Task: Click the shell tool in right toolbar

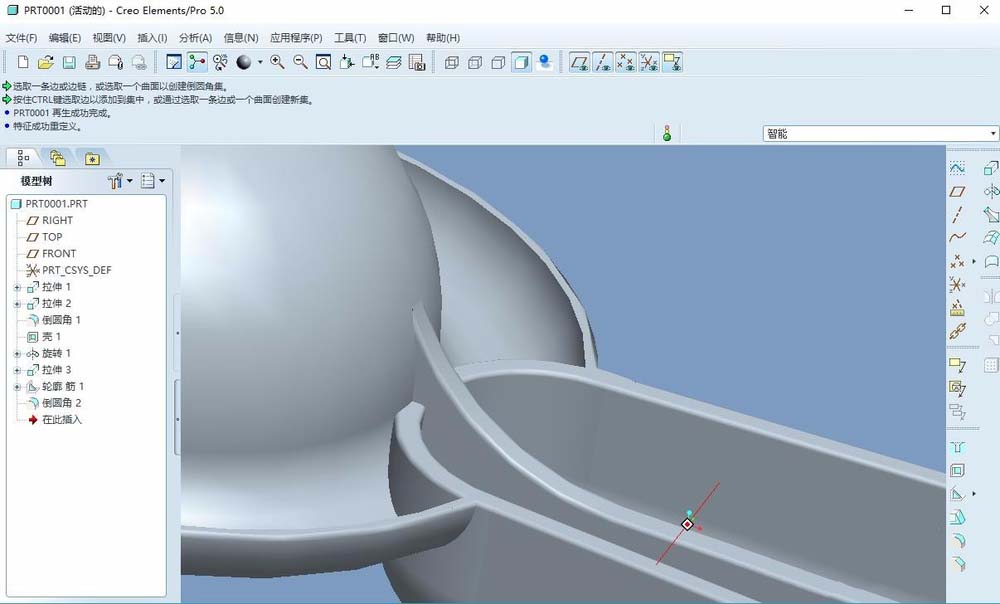Action: click(x=957, y=471)
